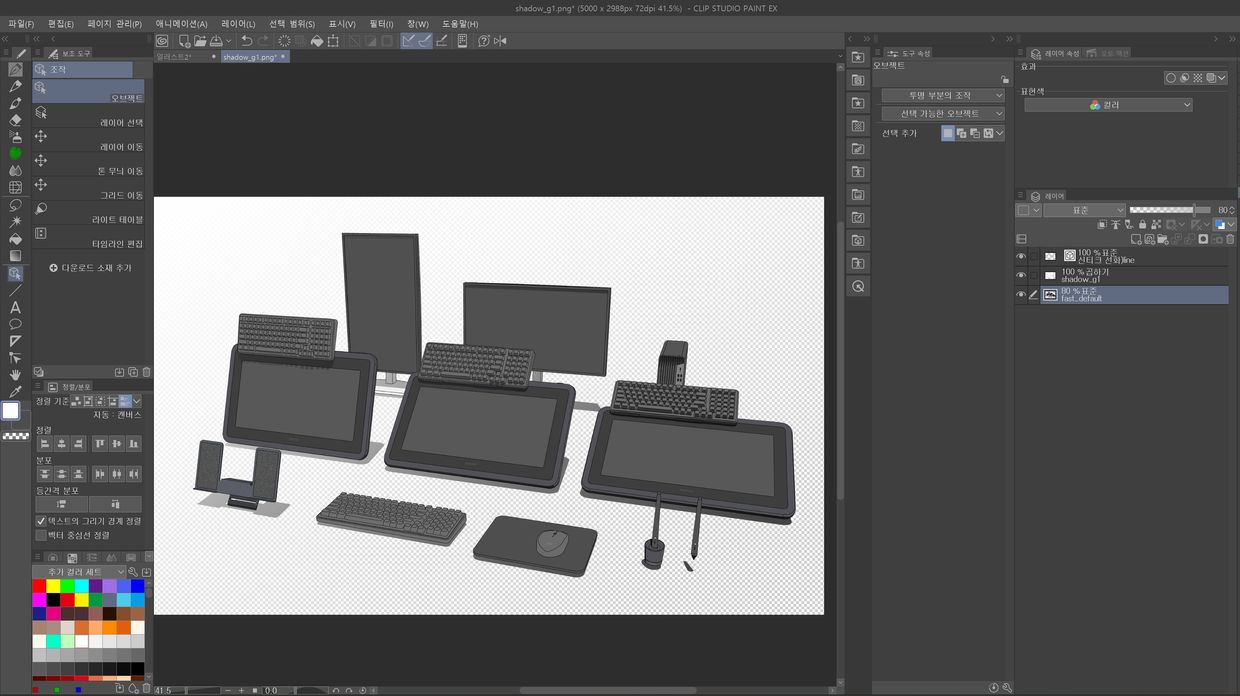Pick the yellow swatch in color set
Image resolution: width=1240 pixels, height=696 pixels.
tap(53, 586)
